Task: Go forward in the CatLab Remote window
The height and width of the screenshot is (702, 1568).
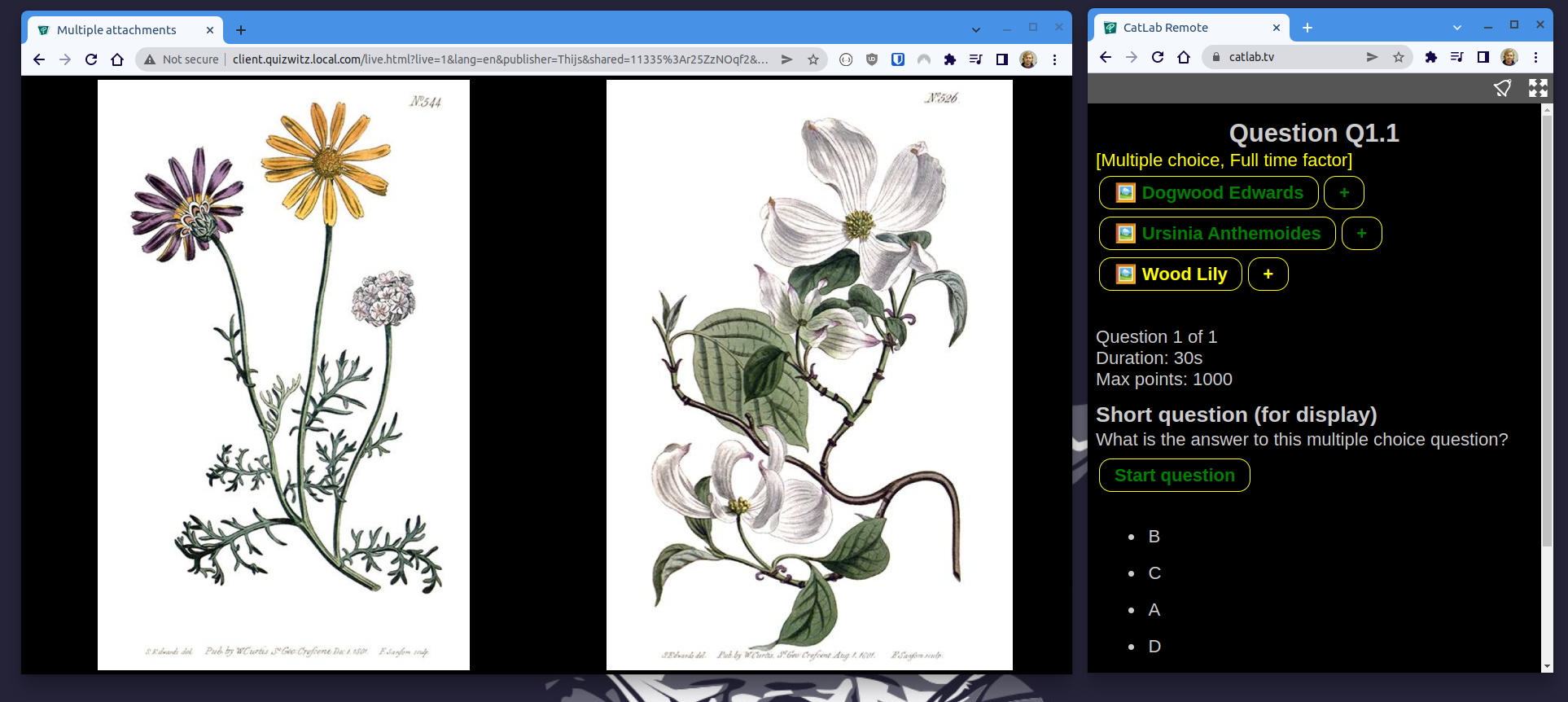Action: pos(1131,57)
